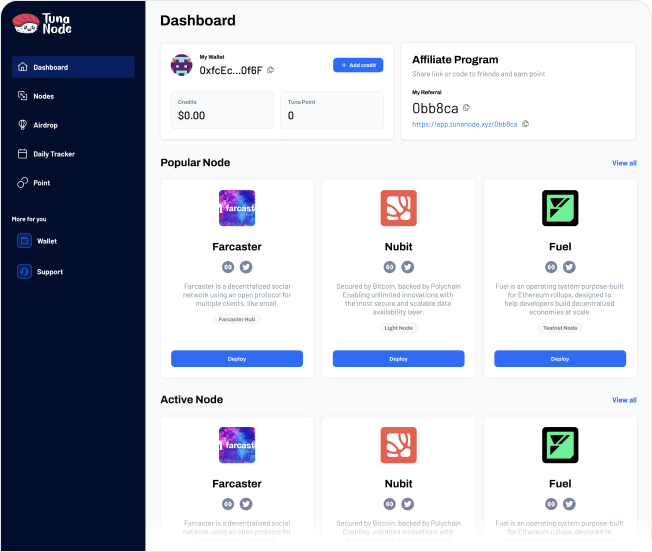View all Popular Node entries
The image size is (652, 552).
[624, 163]
